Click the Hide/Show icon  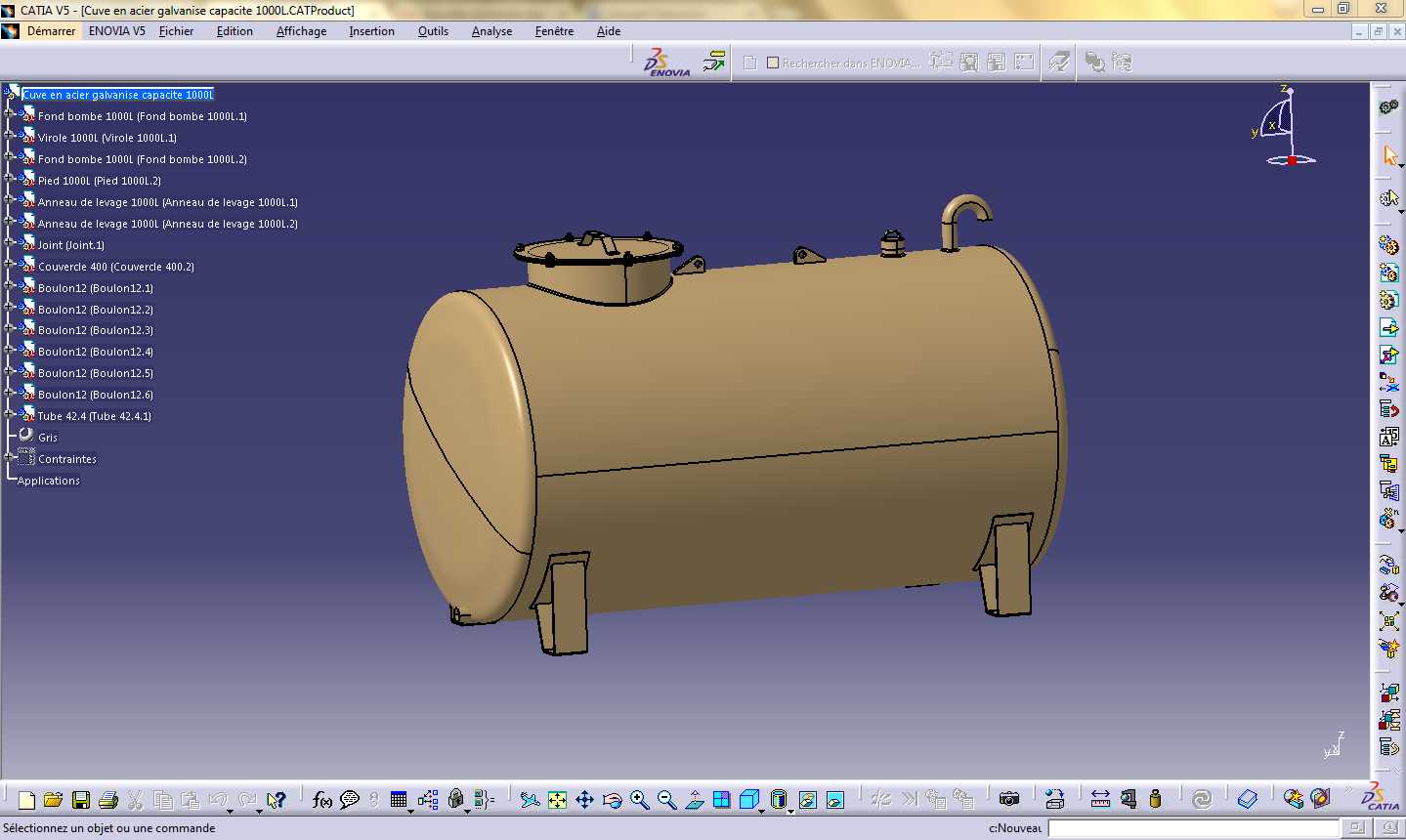[x=807, y=800]
